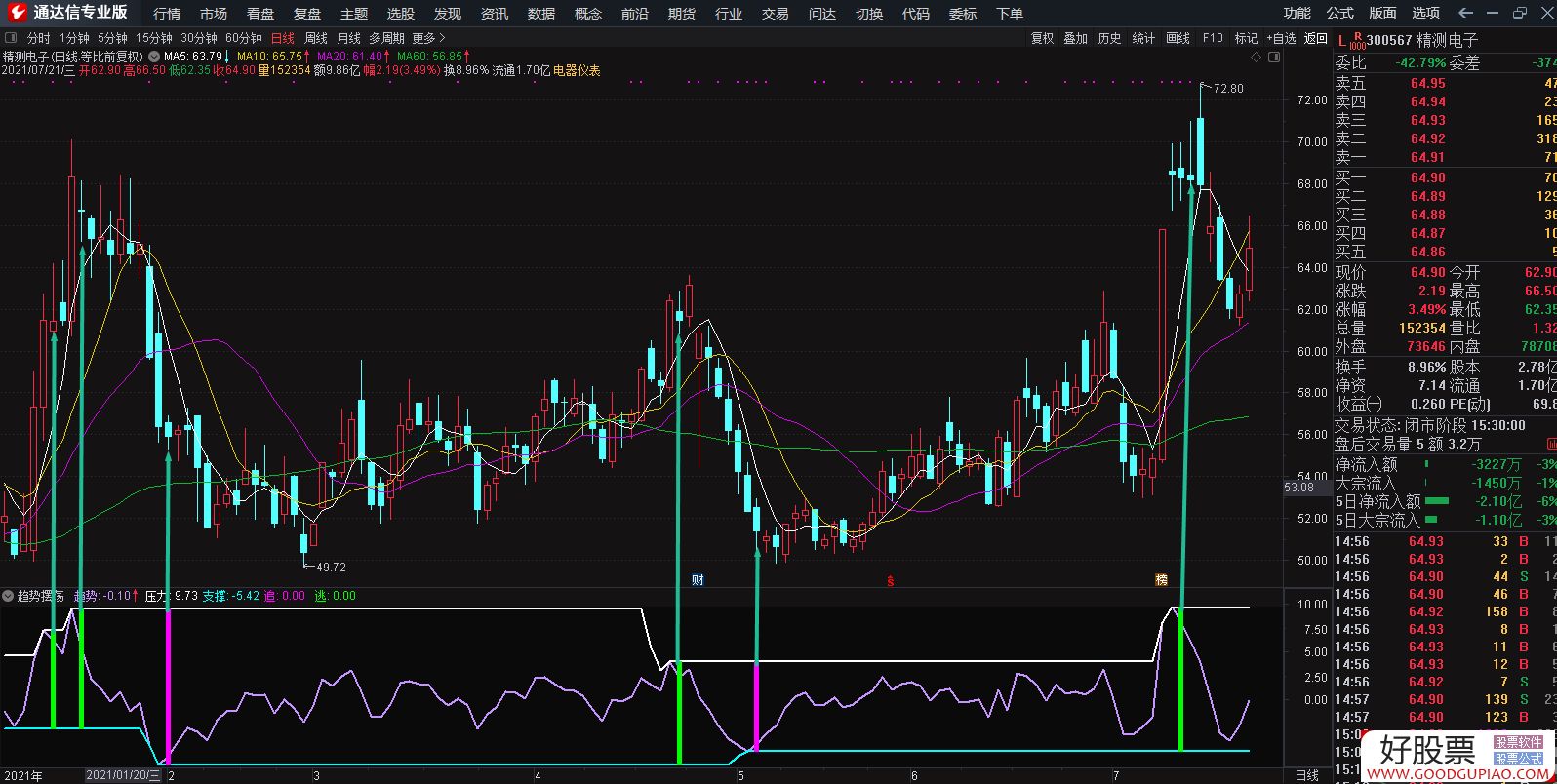Click the back arrow in title bar
1557x784 pixels.
coord(1465,13)
